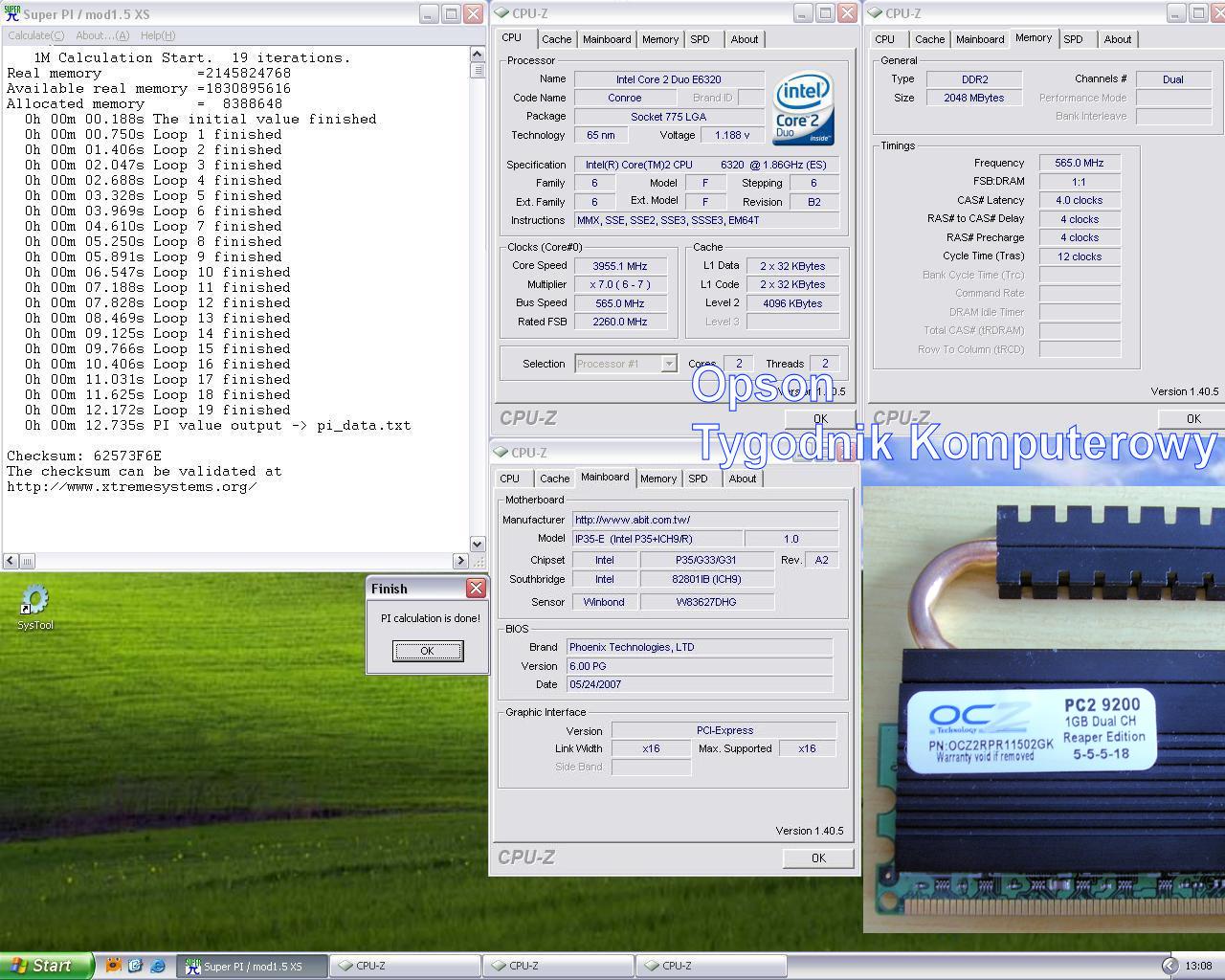The height and width of the screenshot is (980, 1225).
Task: Click the Internet Explorer quick launch icon
Action: [158, 966]
